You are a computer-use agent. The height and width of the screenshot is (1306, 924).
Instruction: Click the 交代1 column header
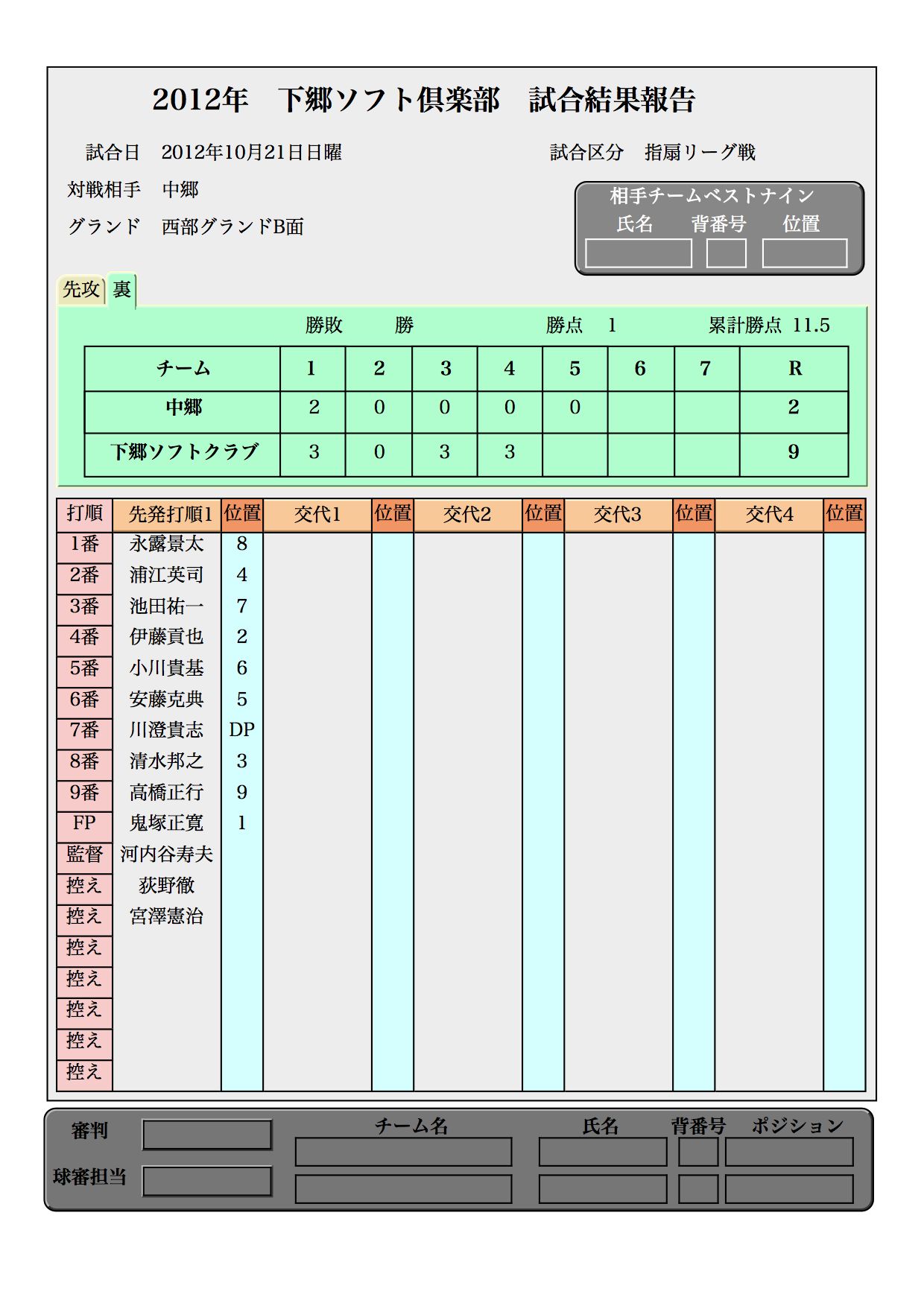coord(317,514)
